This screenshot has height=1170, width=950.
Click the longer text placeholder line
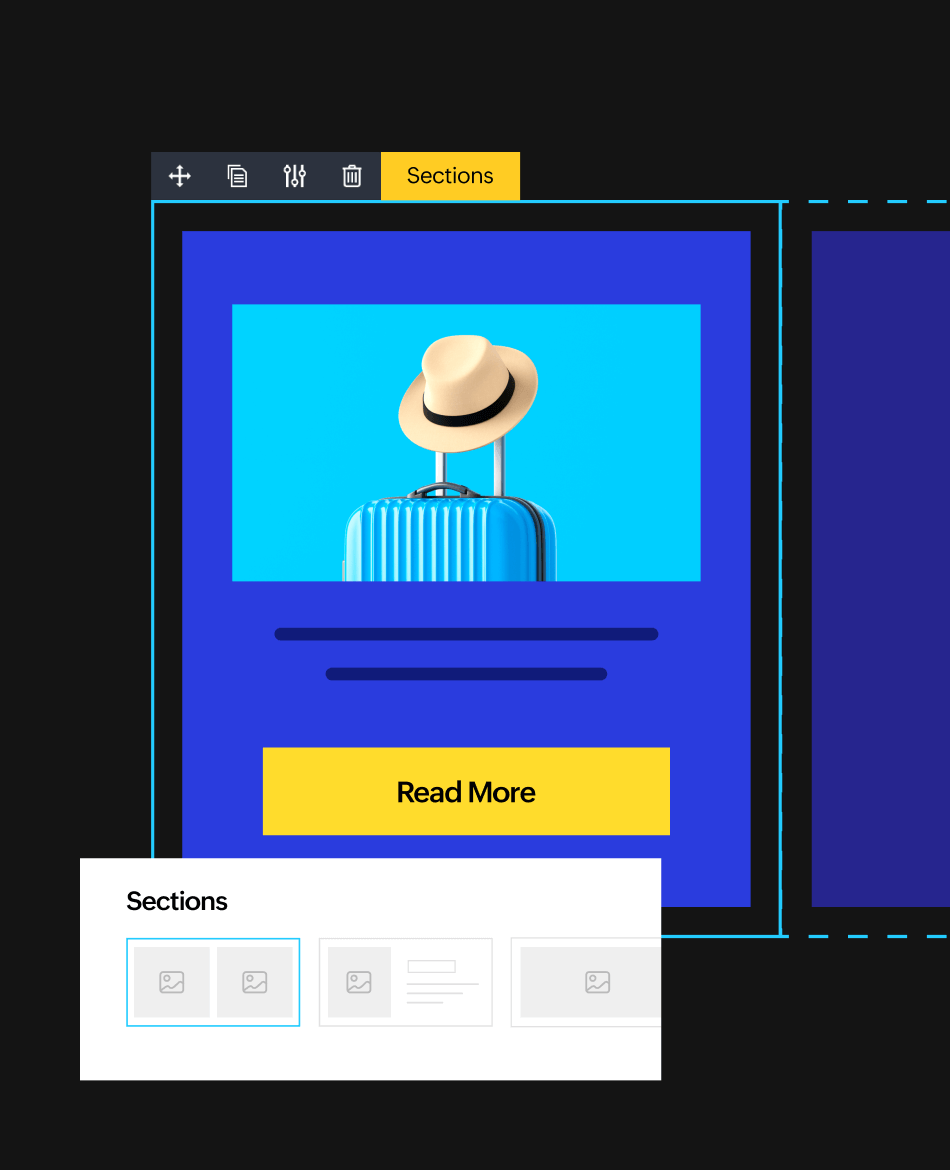(x=466, y=634)
